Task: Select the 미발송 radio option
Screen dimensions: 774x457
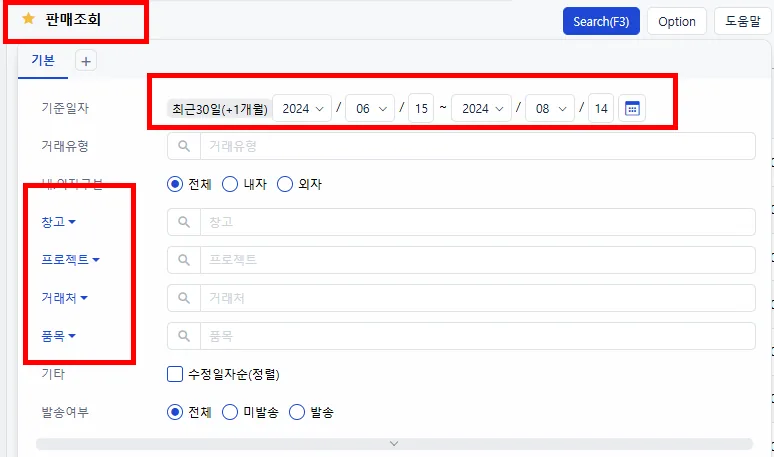Action: click(x=230, y=412)
